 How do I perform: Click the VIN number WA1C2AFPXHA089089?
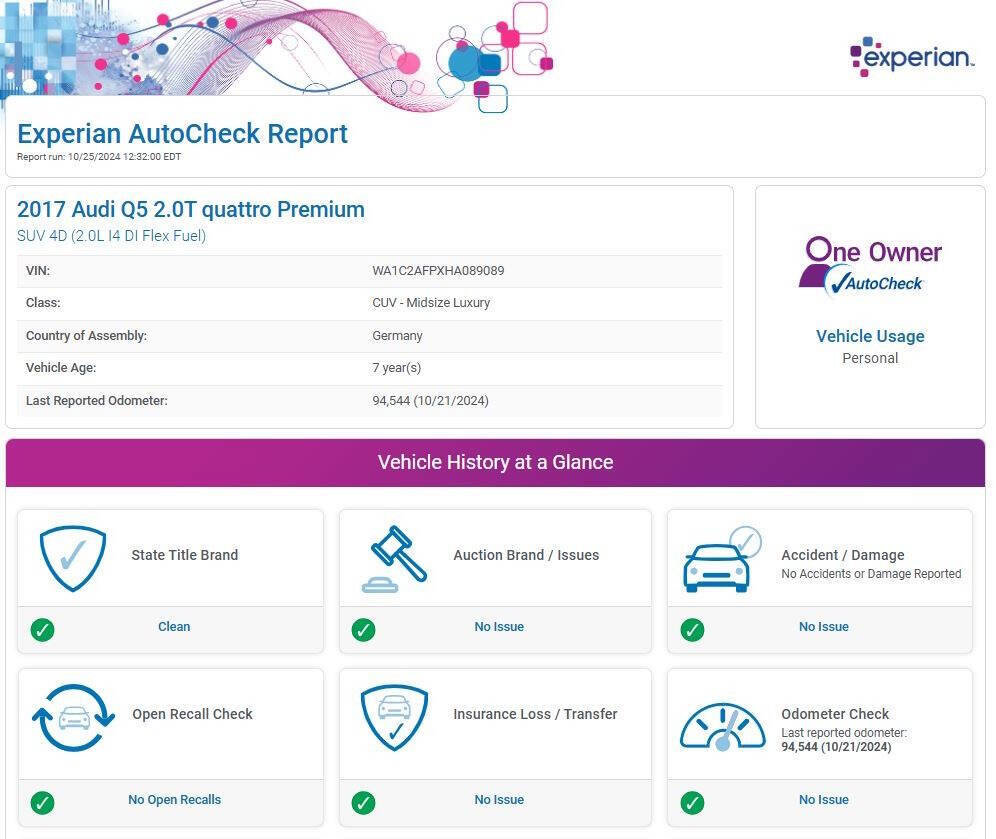(438, 271)
